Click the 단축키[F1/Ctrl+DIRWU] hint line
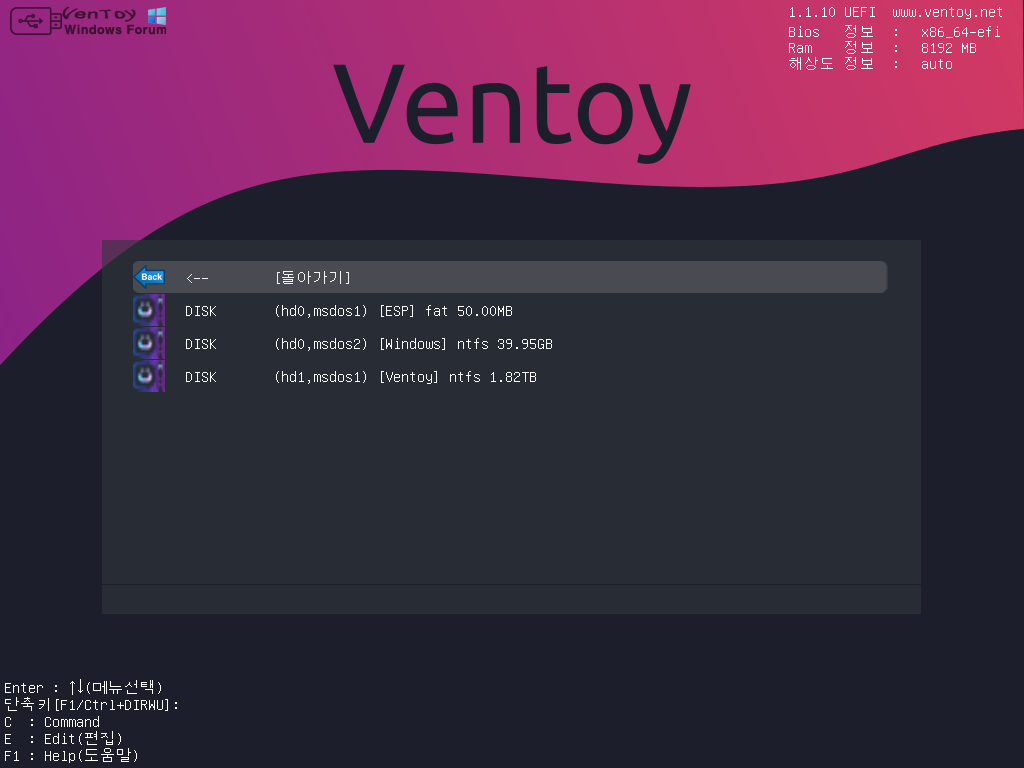This screenshot has height=768, width=1024. [x=91, y=705]
